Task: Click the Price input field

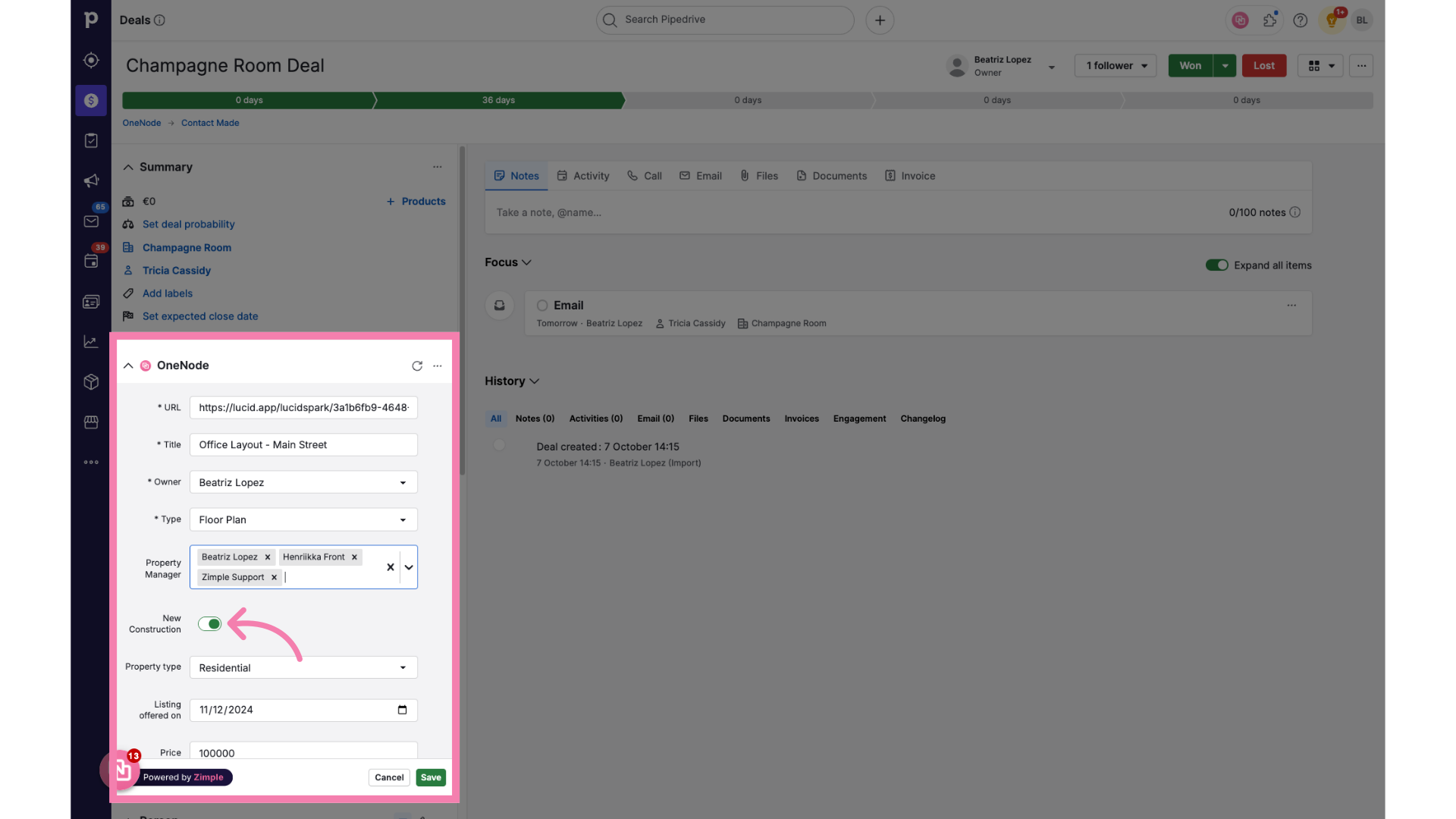Action: point(303,752)
